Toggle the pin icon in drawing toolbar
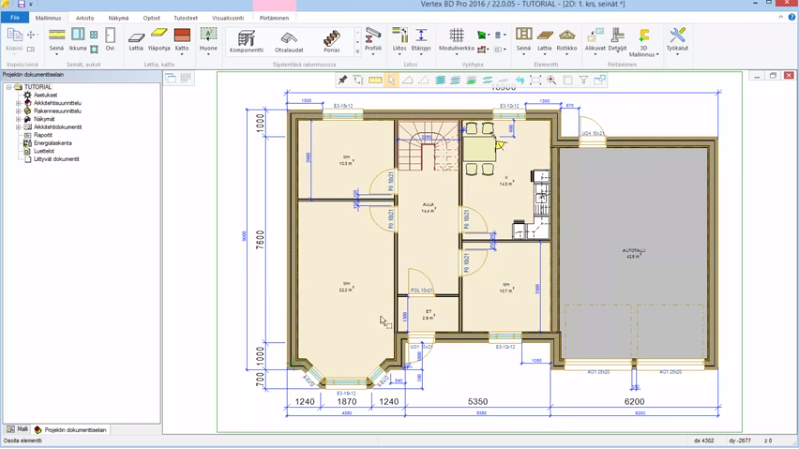 pyautogui.click(x=342, y=80)
